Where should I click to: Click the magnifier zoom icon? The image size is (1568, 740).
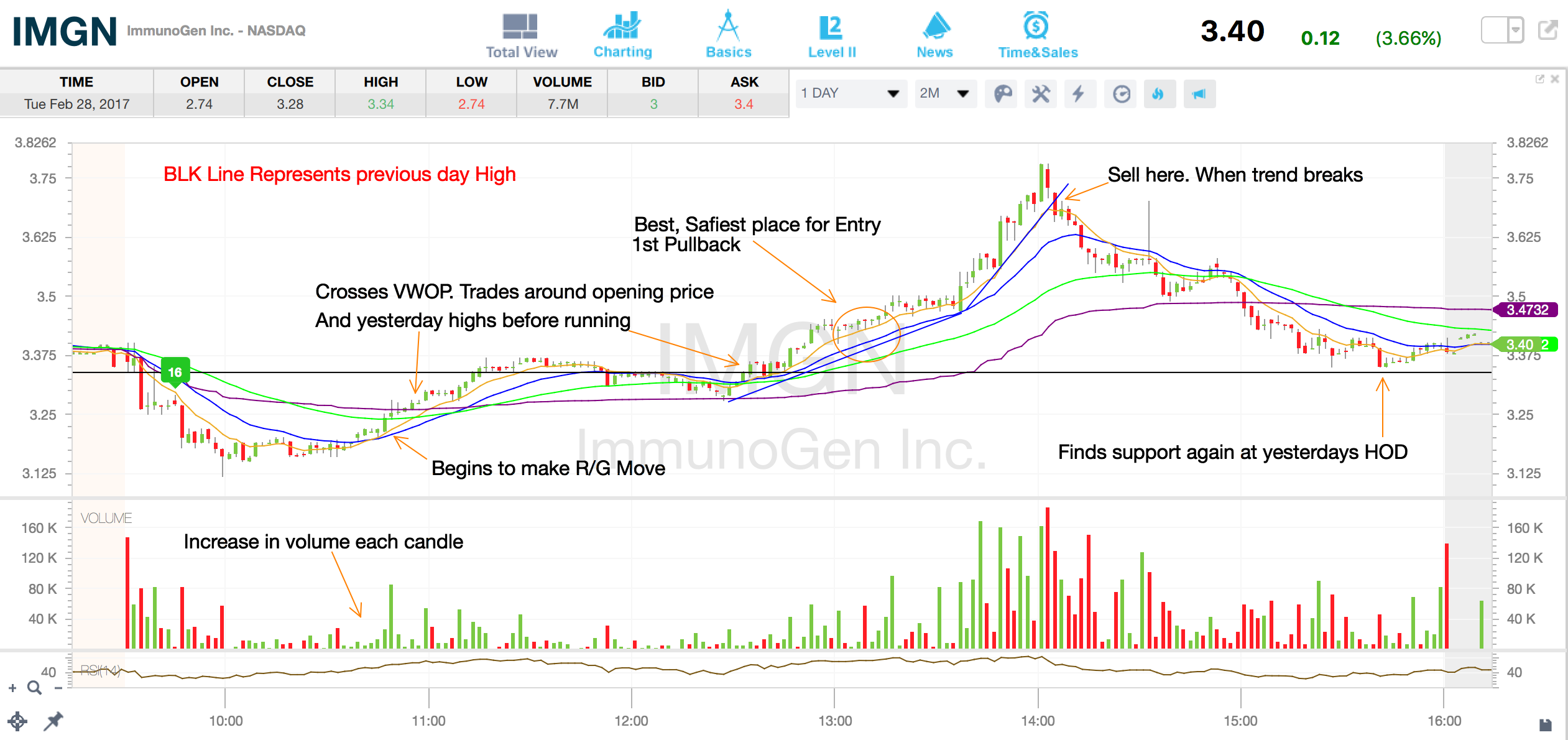[35, 688]
